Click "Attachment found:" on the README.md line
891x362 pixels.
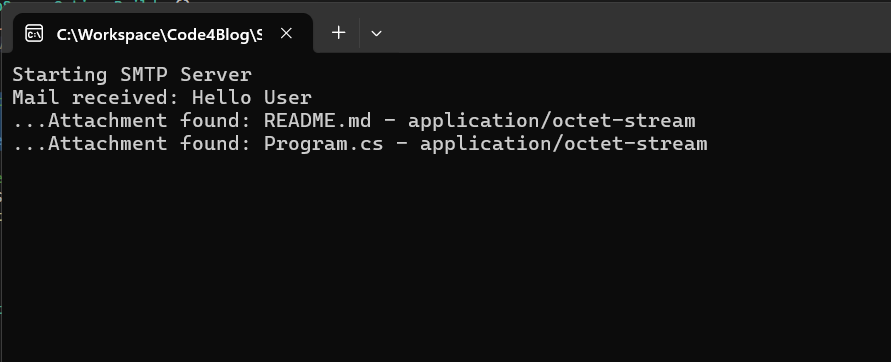click(149, 120)
